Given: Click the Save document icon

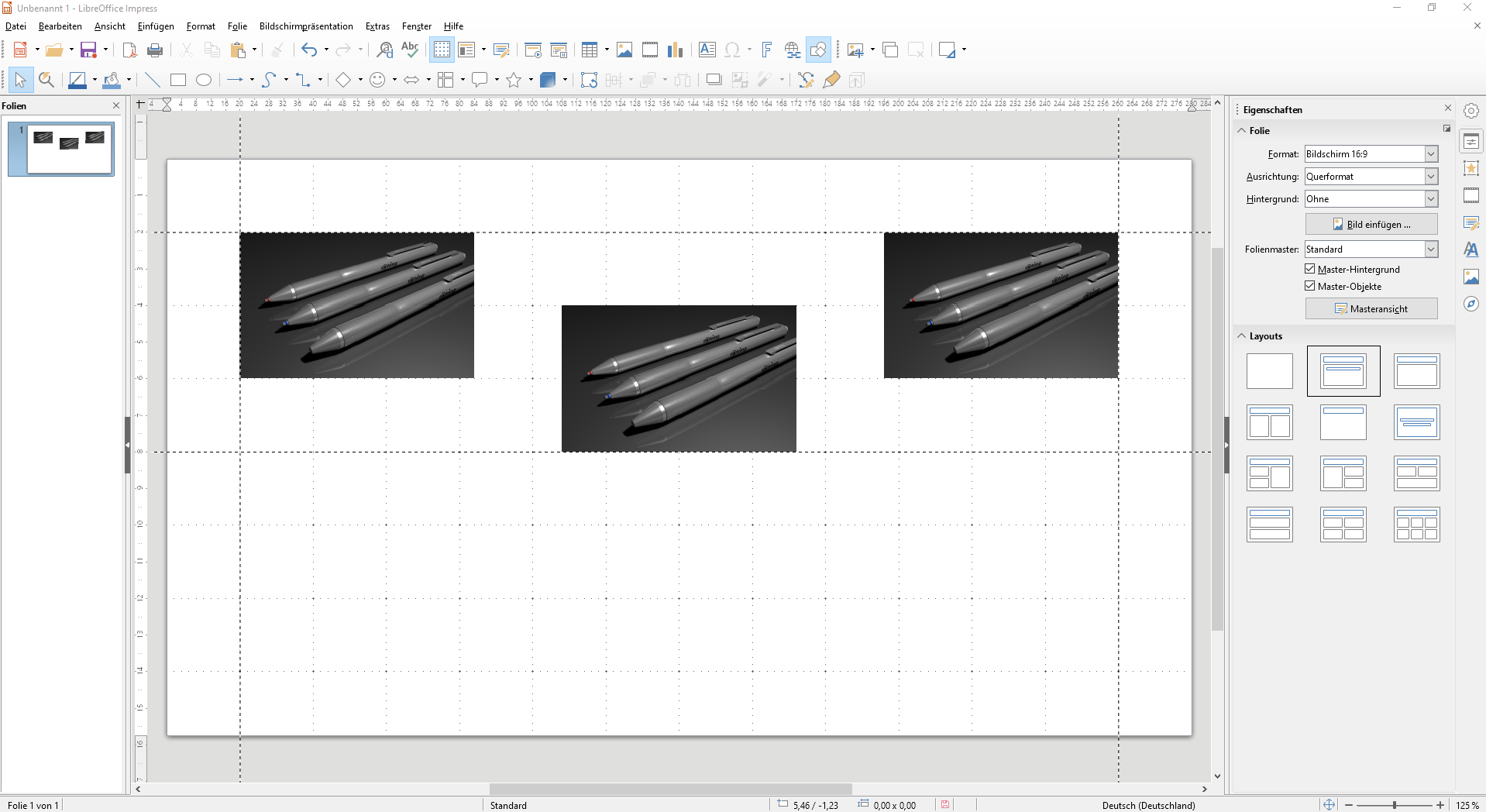Looking at the screenshot, I should (88, 50).
